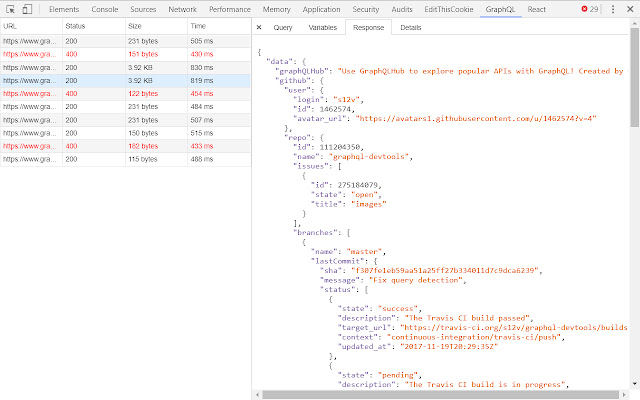Open the Variables tab
The width and height of the screenshot is (640, 400).
point(322,28)
